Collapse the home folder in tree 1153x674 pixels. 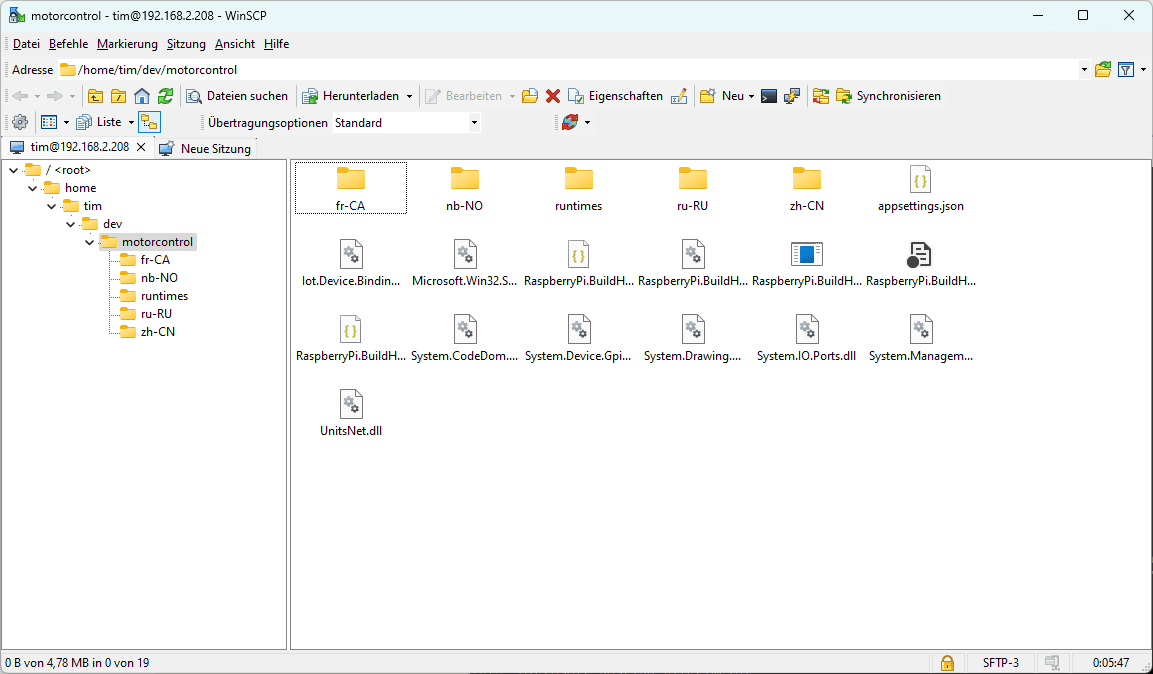pyautogui.click(x=32, y=188)
